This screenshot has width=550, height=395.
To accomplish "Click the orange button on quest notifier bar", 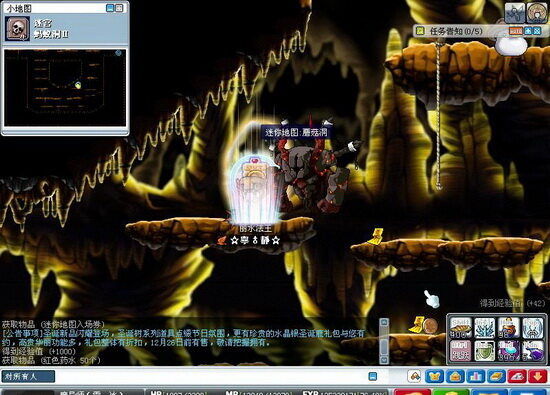I will coord(516,31).
